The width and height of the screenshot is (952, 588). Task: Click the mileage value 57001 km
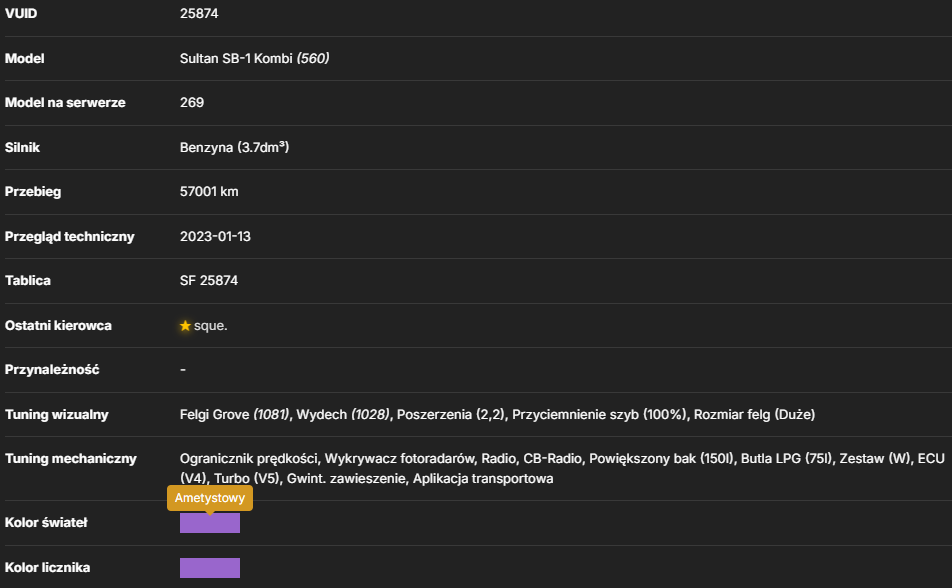pyautogui.click(x=209, y=192)
